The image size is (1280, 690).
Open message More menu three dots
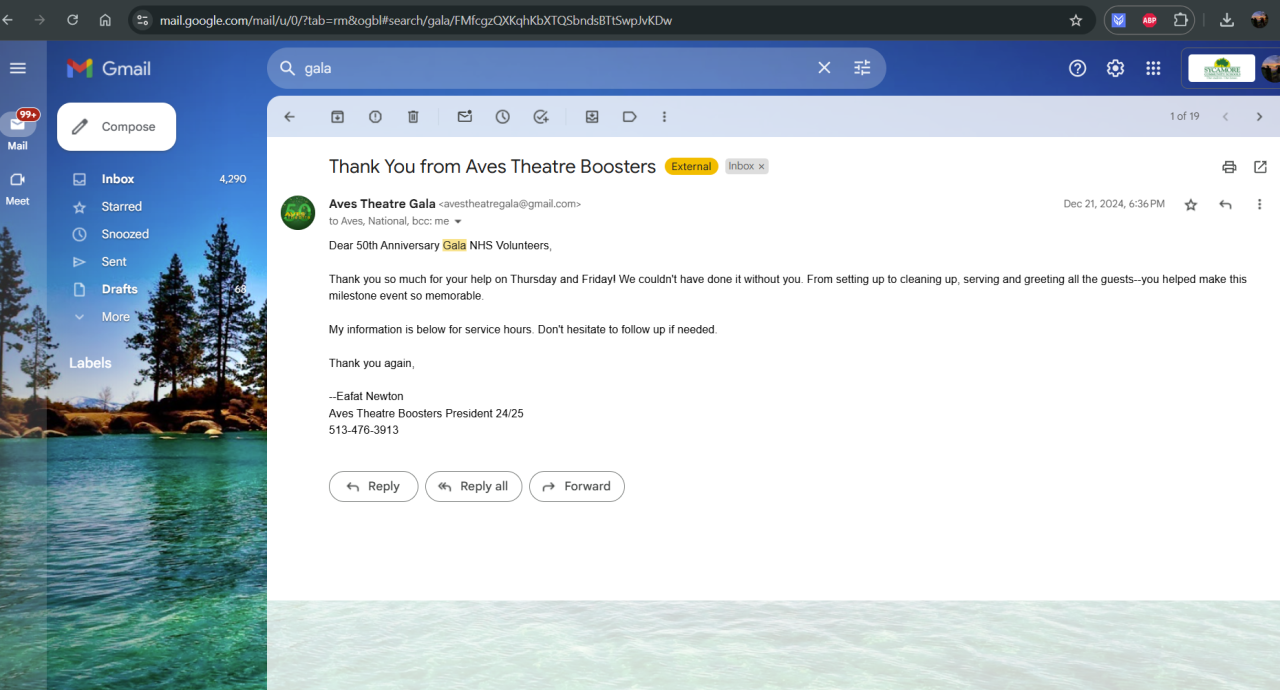(x=1259, y=205)
